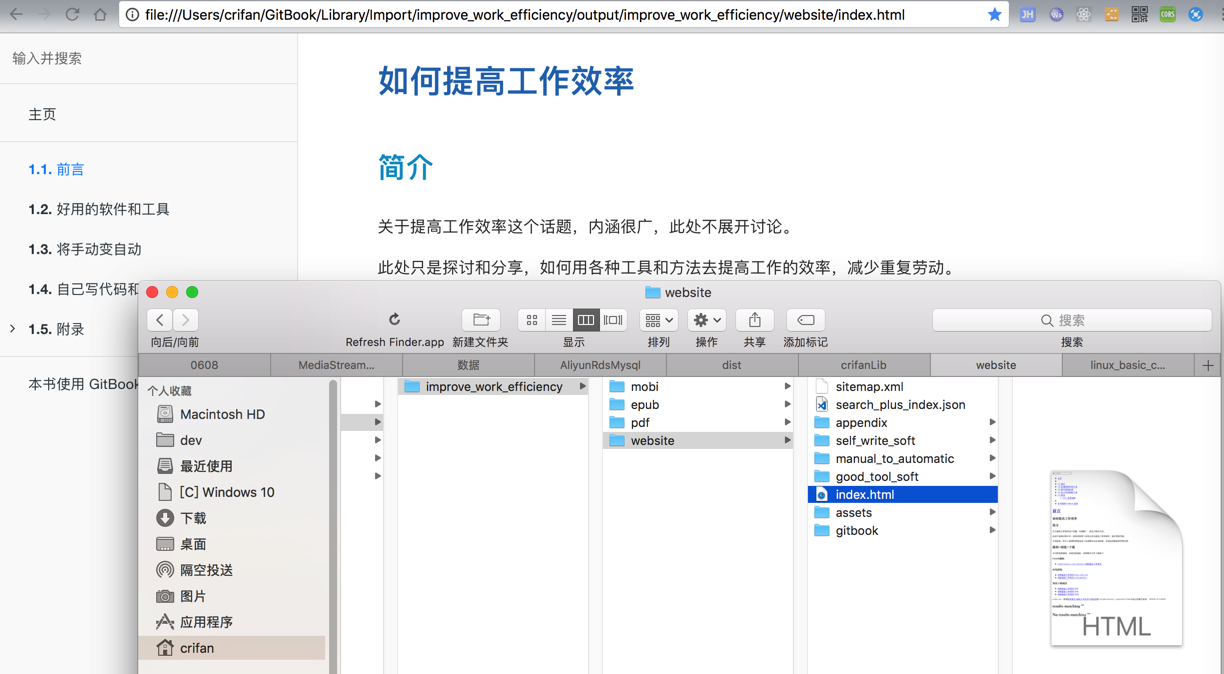Click the Finder Share toolbar icon
This screenshot has width=1224, height=674.
(755, 320)
